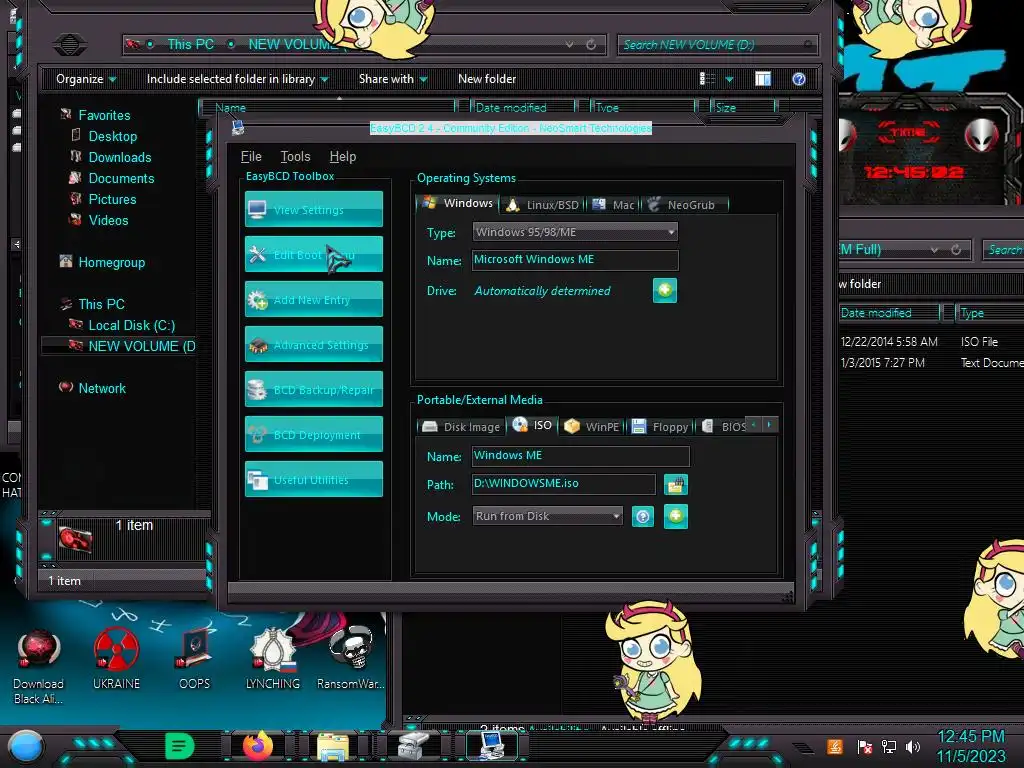Open the Help menu in EasyBCD
1024x768 pixels.
[x=343, y=157]
